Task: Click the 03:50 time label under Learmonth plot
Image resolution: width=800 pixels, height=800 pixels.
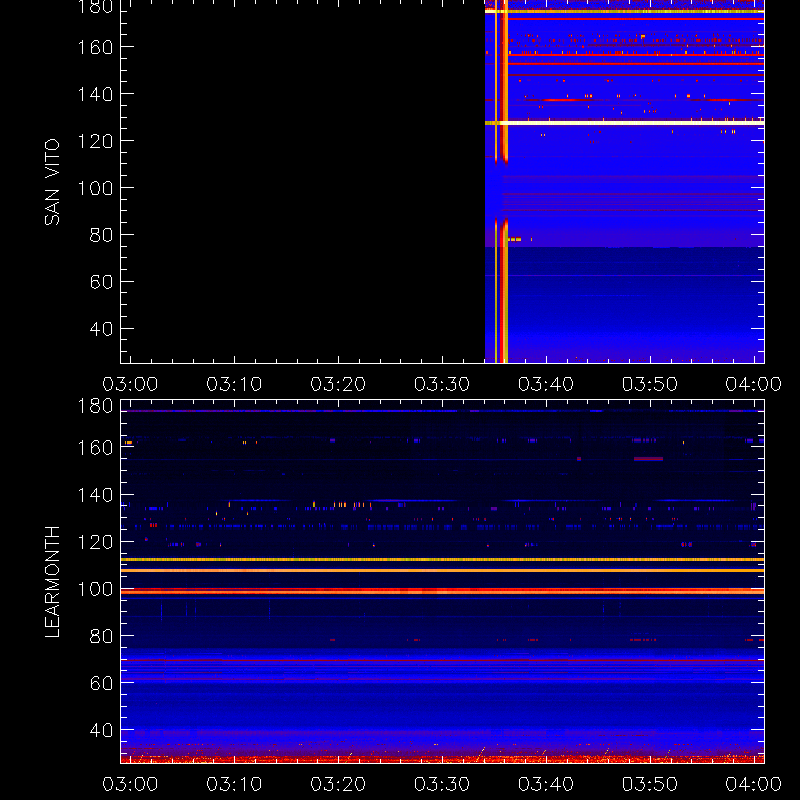Action: pos(650,784)
